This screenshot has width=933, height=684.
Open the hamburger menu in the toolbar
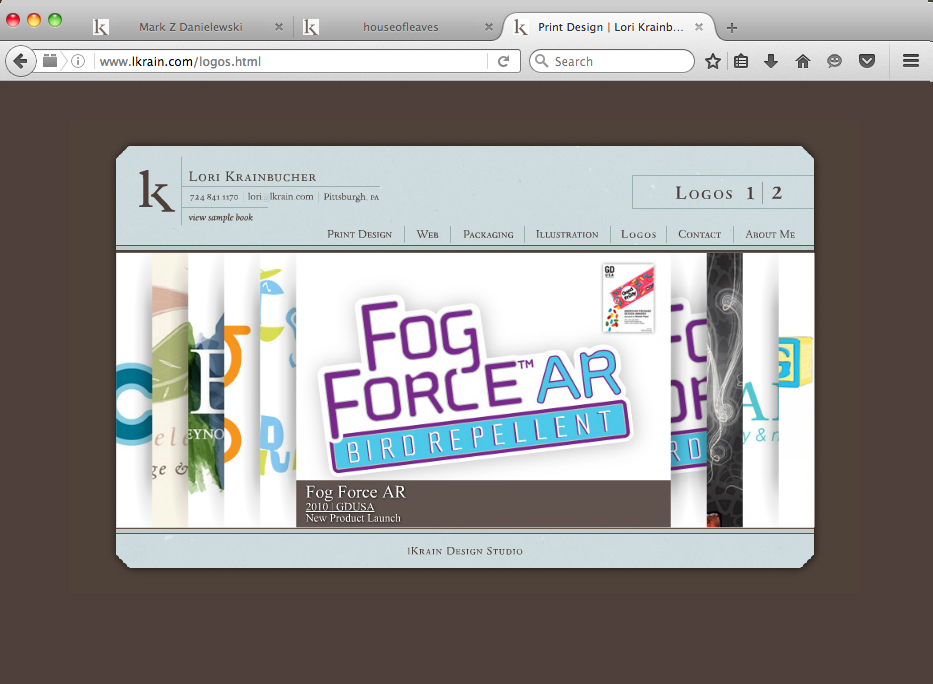(911, 61)
